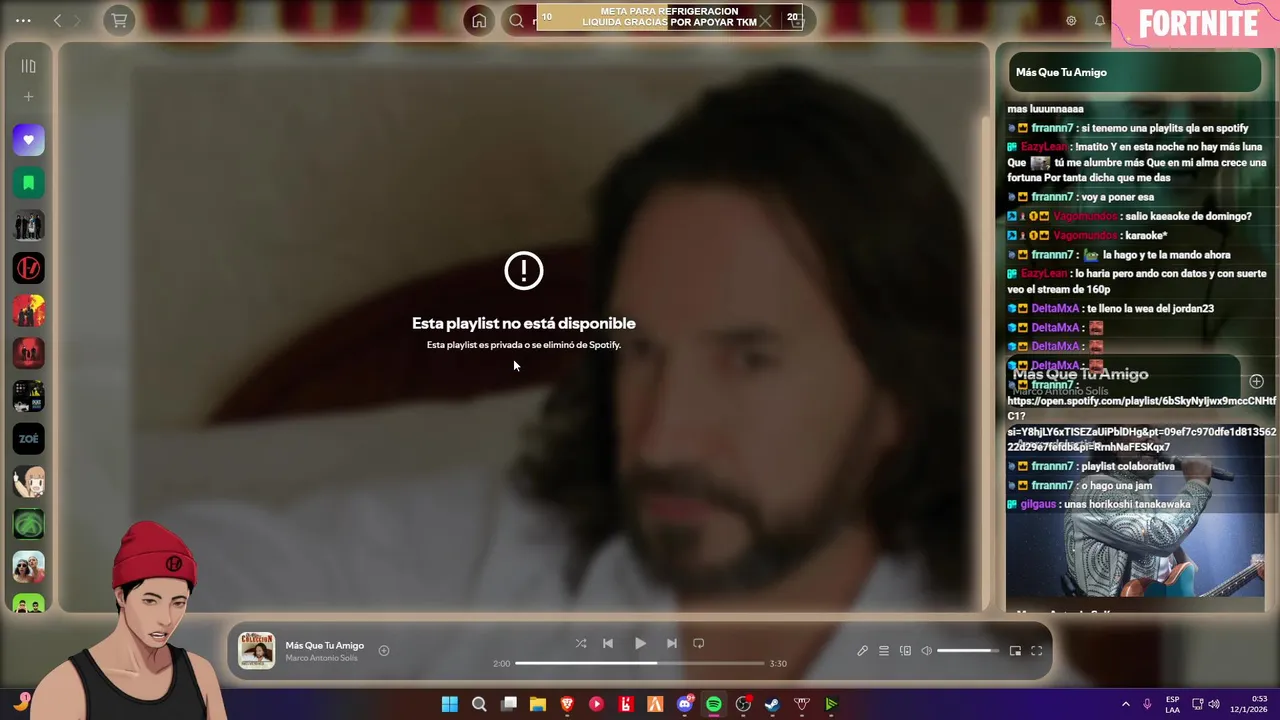Open the shopping cart icon in Spotify's top bar
The width and height of the screenshot is (1280, 720).
[x=119, y=20]
